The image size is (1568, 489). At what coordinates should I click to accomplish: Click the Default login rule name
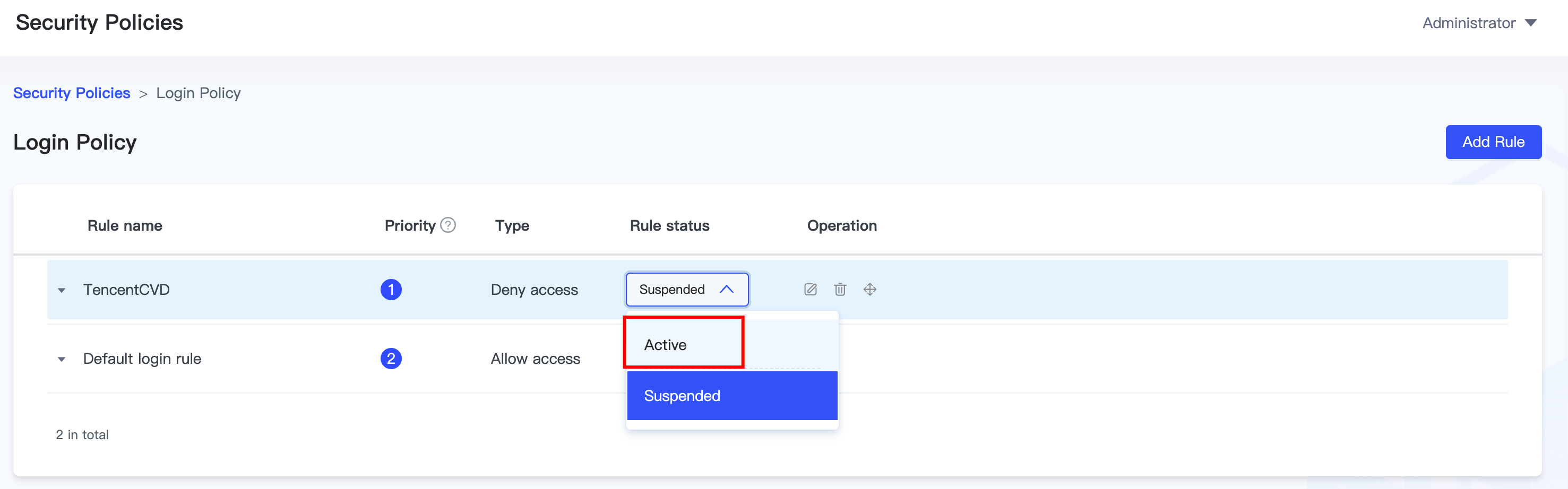[x=142, y=359]
